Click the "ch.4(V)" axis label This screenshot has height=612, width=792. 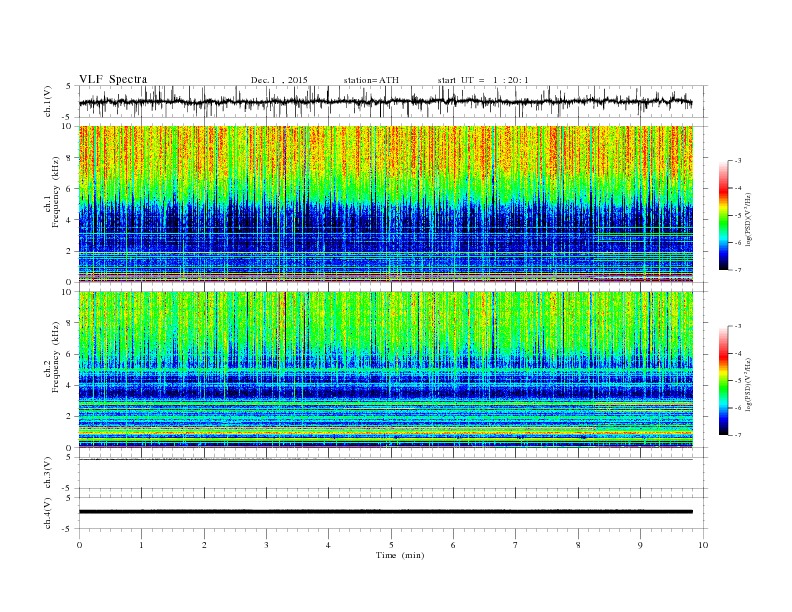click(48, 514)
